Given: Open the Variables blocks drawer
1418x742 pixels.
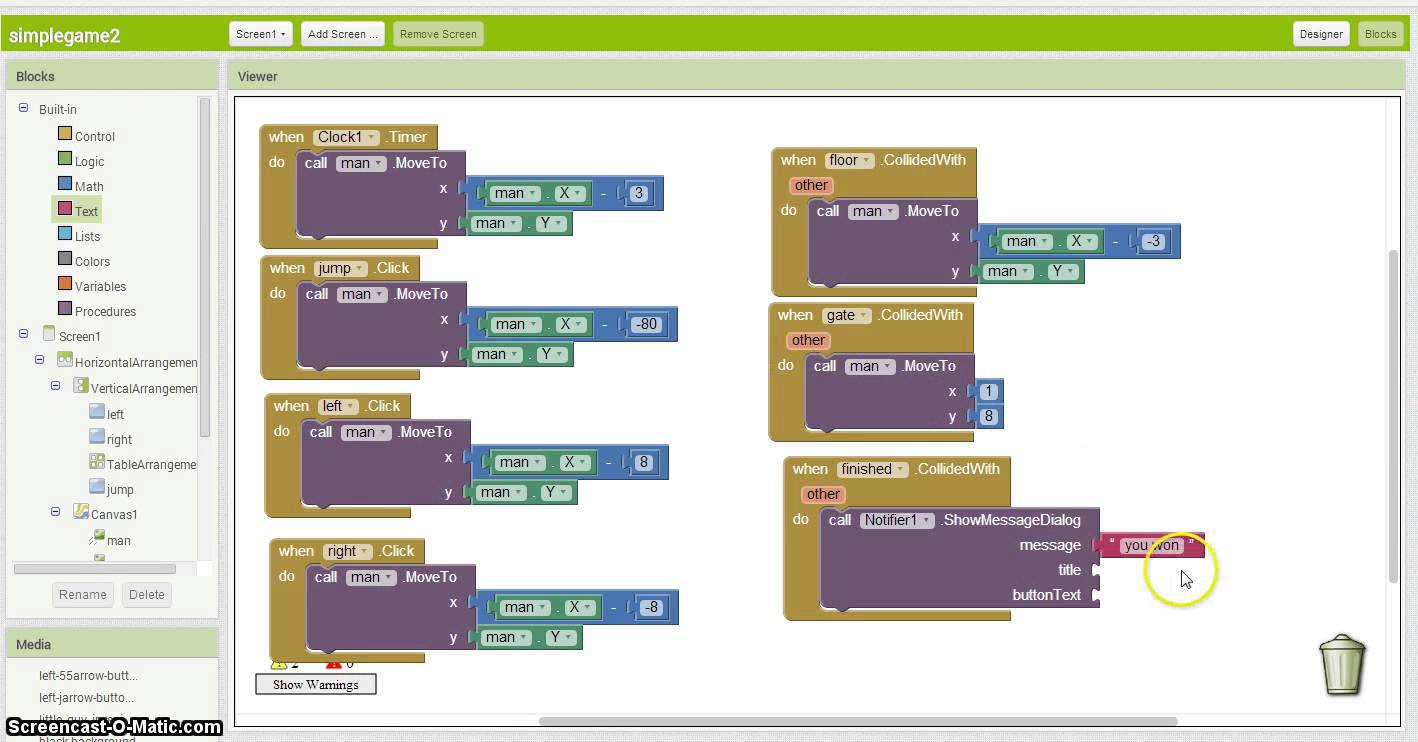Looking at the screenshot, I should click(98, 286).
